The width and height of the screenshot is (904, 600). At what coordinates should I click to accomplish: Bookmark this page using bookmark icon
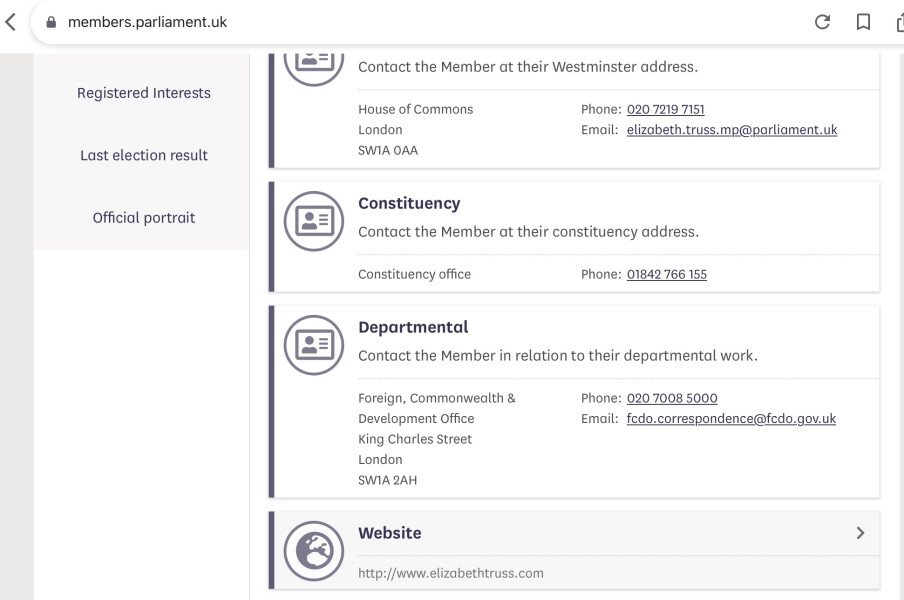[863, 22]
